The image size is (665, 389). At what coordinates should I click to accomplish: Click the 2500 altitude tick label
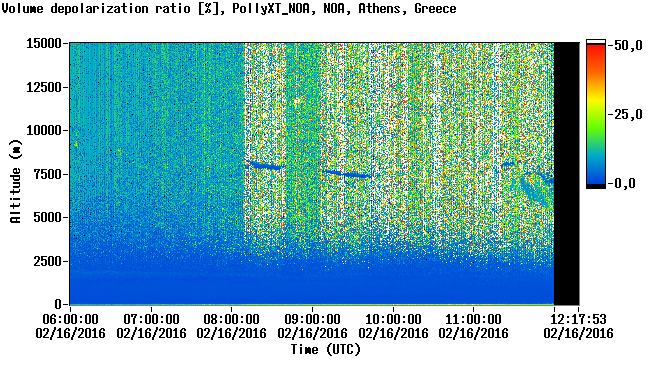pos(47,261)
